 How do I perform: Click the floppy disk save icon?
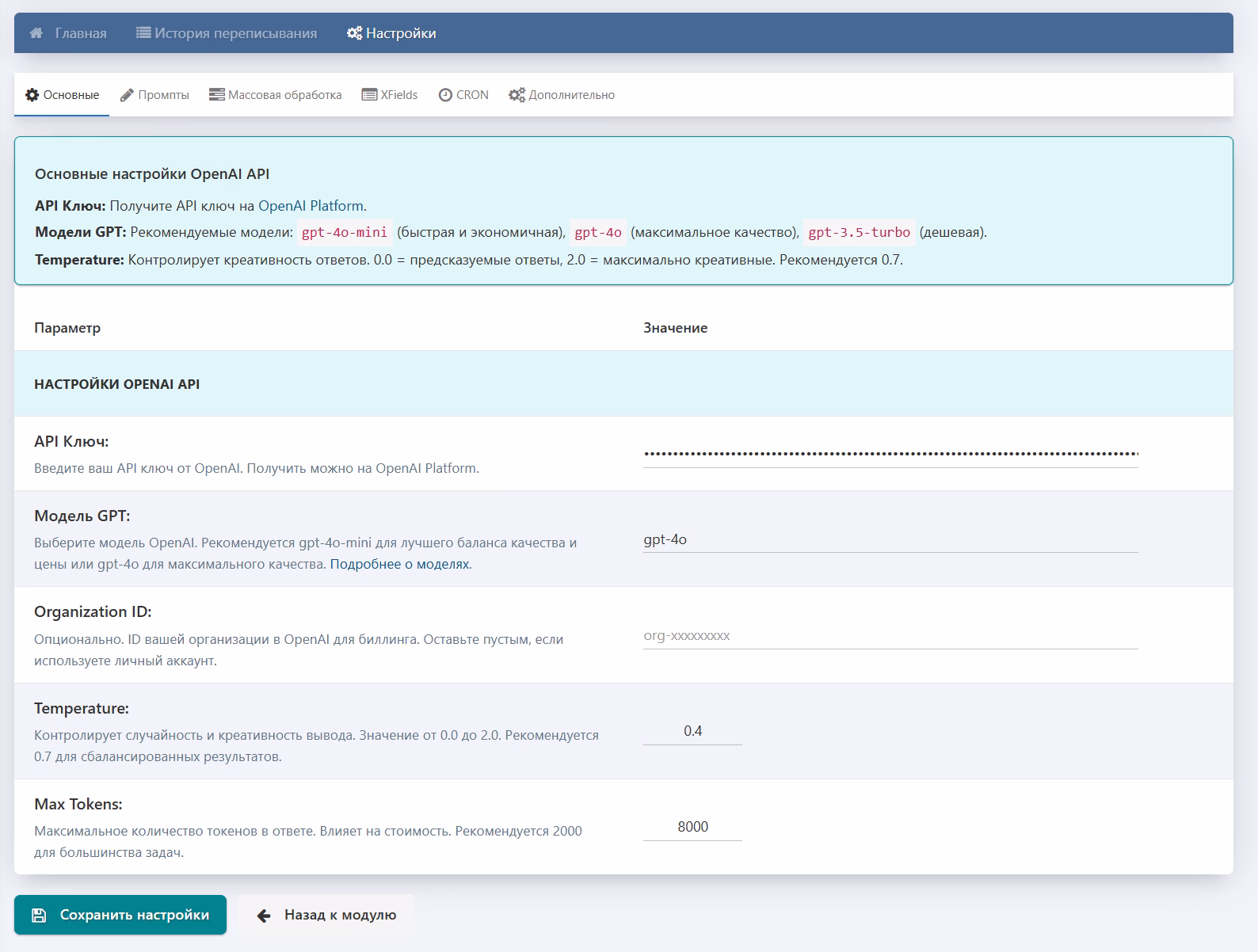point(39,916)
